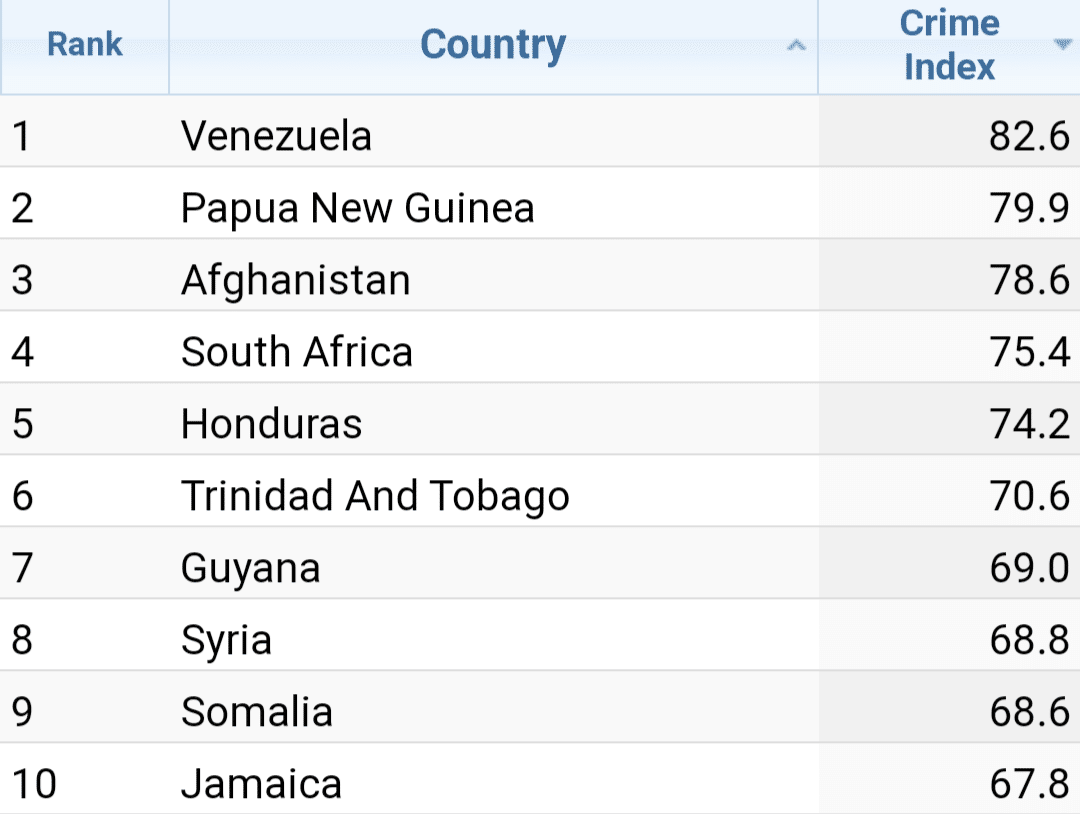Click the Crime Index header label
This screenshot has width=1080, height=814.
tap(949, 45)
